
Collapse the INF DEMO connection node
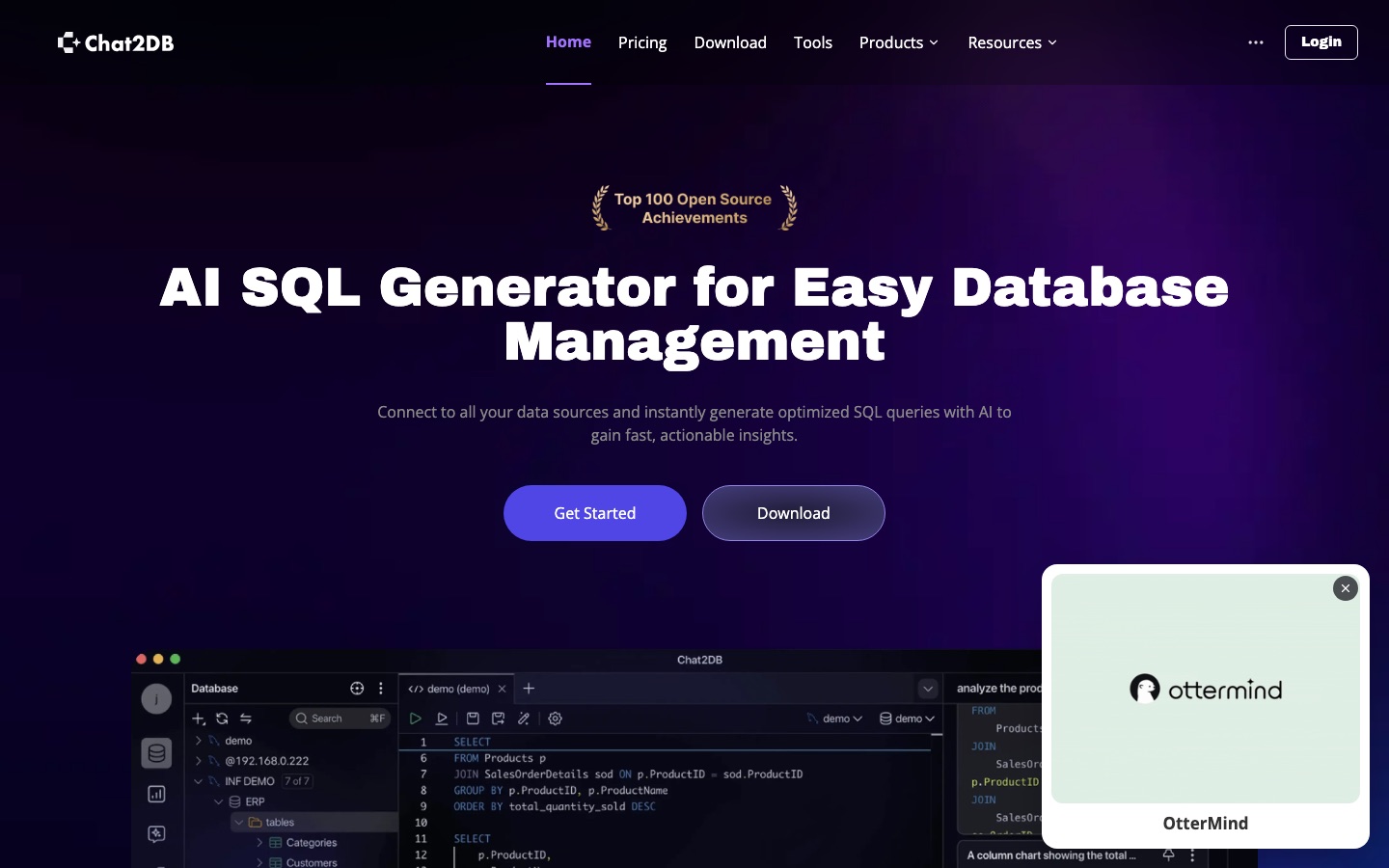coord(199,781)
